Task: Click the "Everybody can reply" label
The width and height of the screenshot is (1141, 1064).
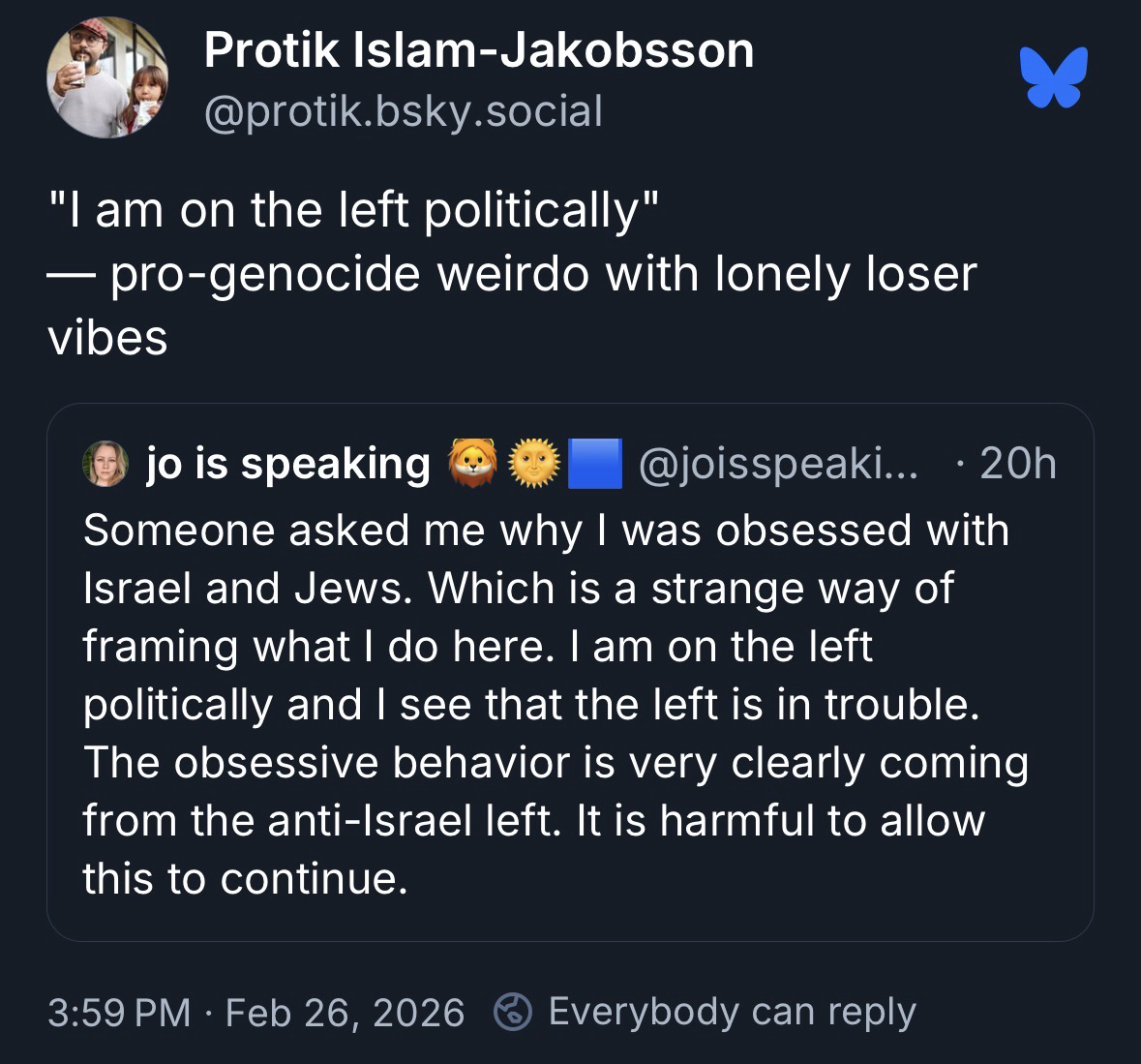Action: 732,1012
